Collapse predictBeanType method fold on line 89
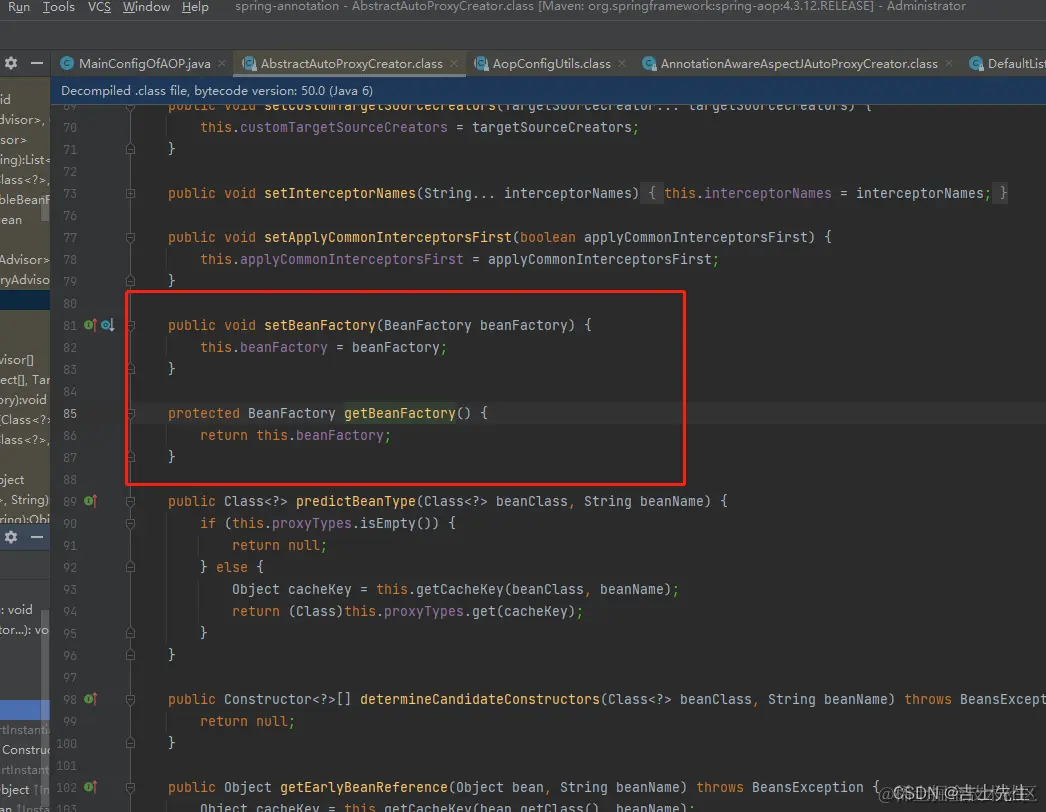 (x=131, y=502)
